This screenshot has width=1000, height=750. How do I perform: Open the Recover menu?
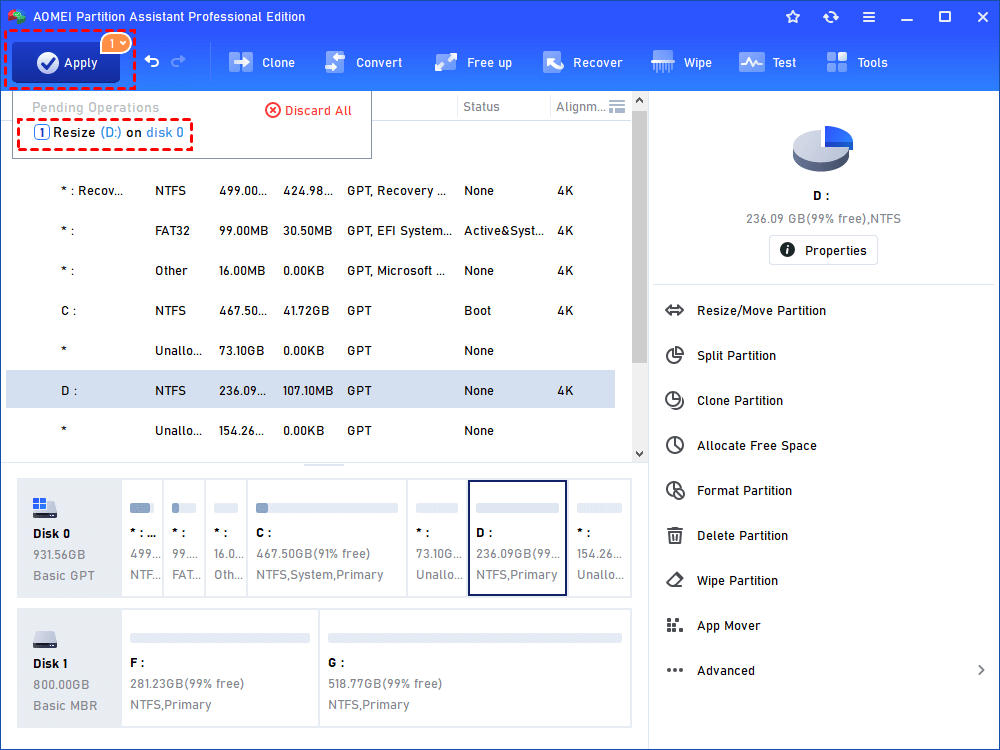pyautogui.click(x=582, y=62)
